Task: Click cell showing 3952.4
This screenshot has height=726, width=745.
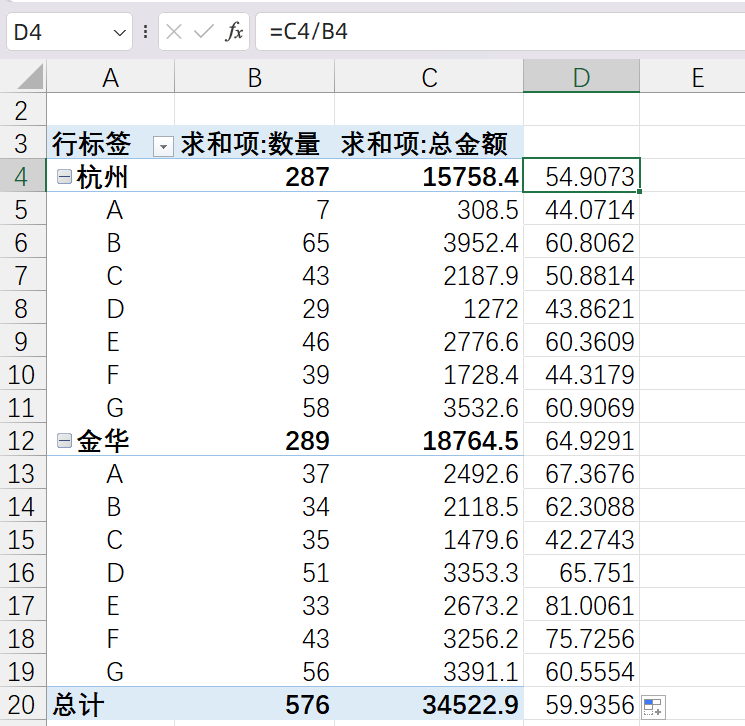Action: (x=429, y=242)
